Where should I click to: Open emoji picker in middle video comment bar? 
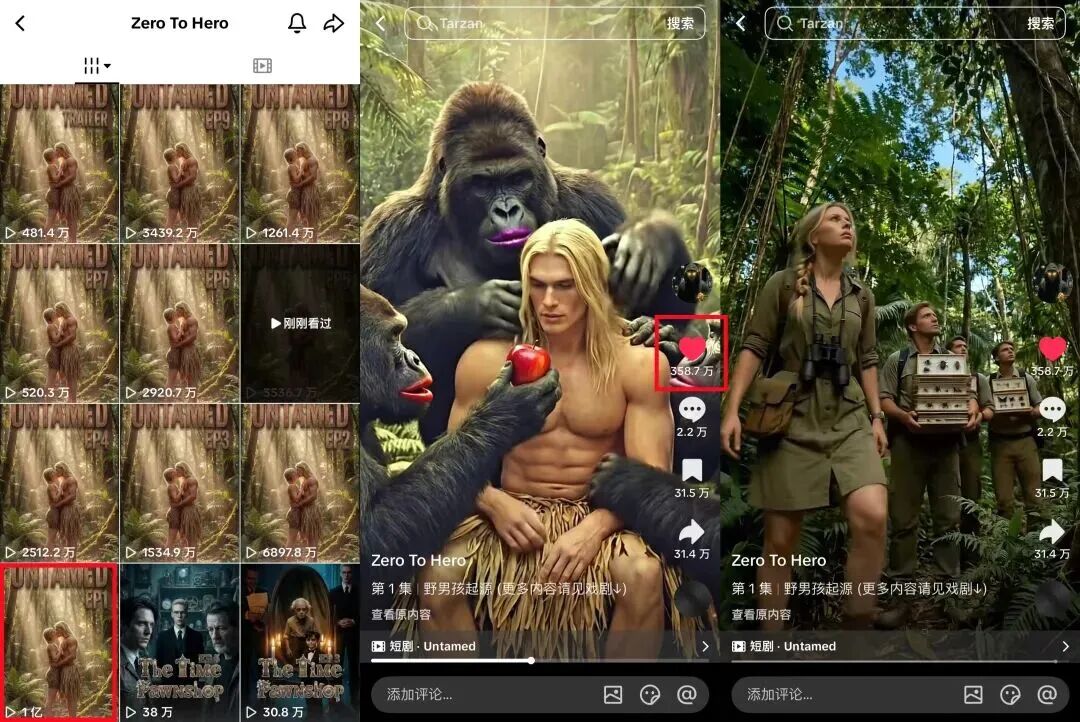tap(650, 694)
